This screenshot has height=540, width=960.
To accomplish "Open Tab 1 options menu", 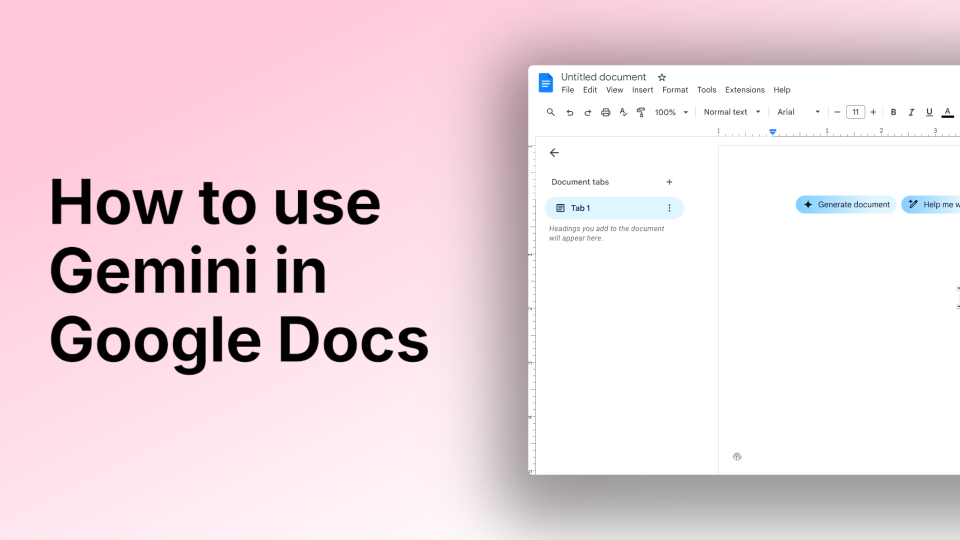I will (669, 208).
